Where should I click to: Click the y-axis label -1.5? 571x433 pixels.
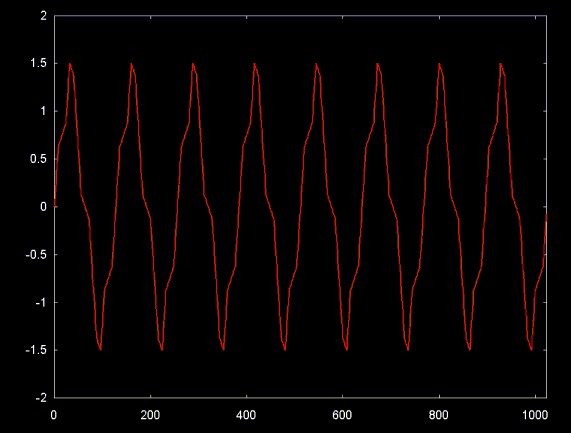tap(36, 350)
